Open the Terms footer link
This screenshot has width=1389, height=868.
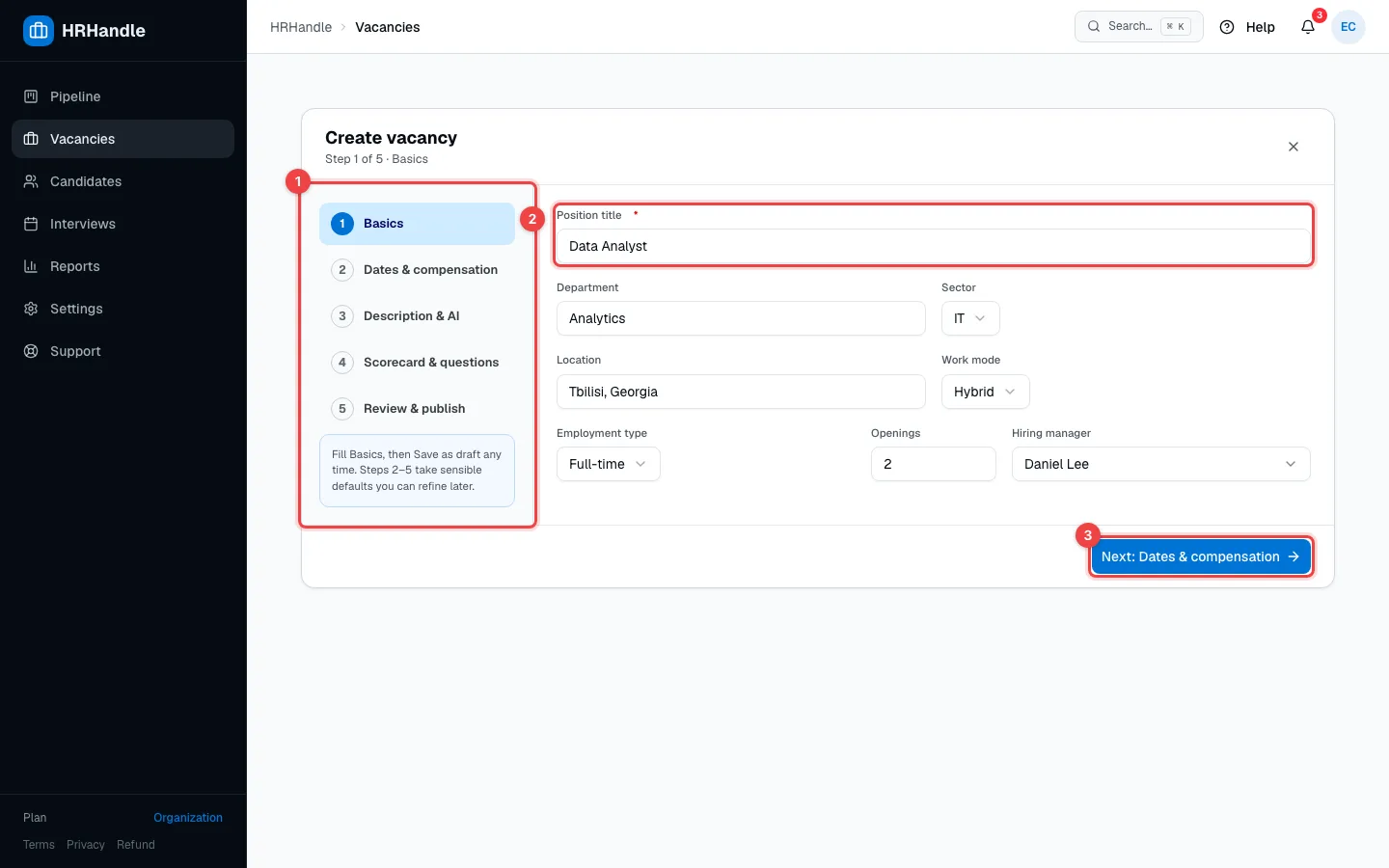pos(39,845)
